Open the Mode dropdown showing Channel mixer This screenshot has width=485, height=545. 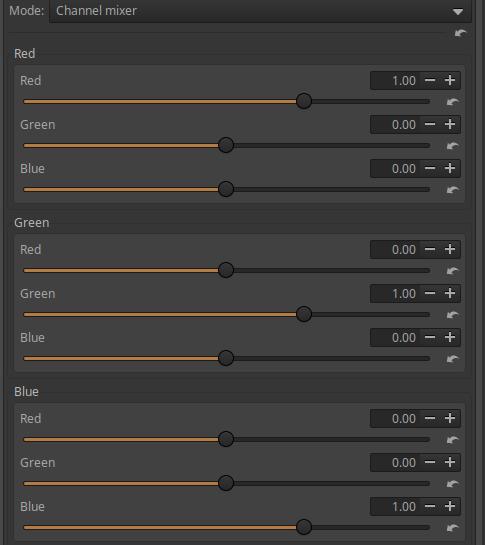pos(260,11)
